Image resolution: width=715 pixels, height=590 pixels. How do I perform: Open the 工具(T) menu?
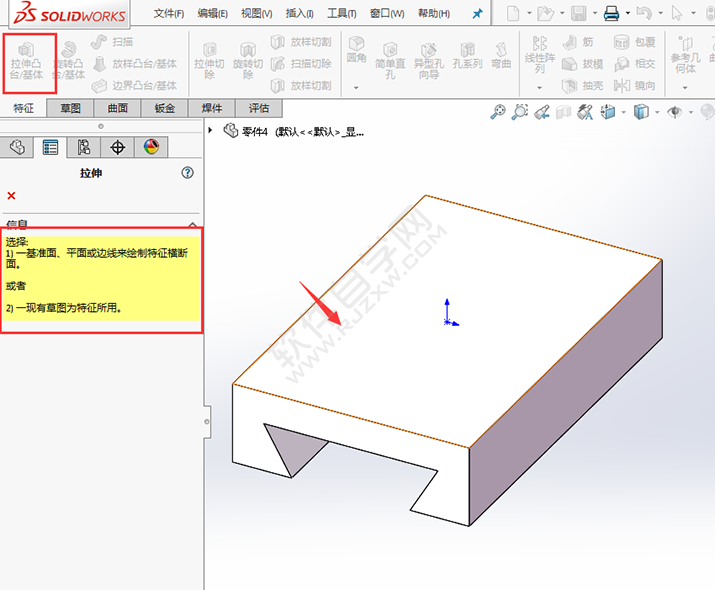(342, 14)
